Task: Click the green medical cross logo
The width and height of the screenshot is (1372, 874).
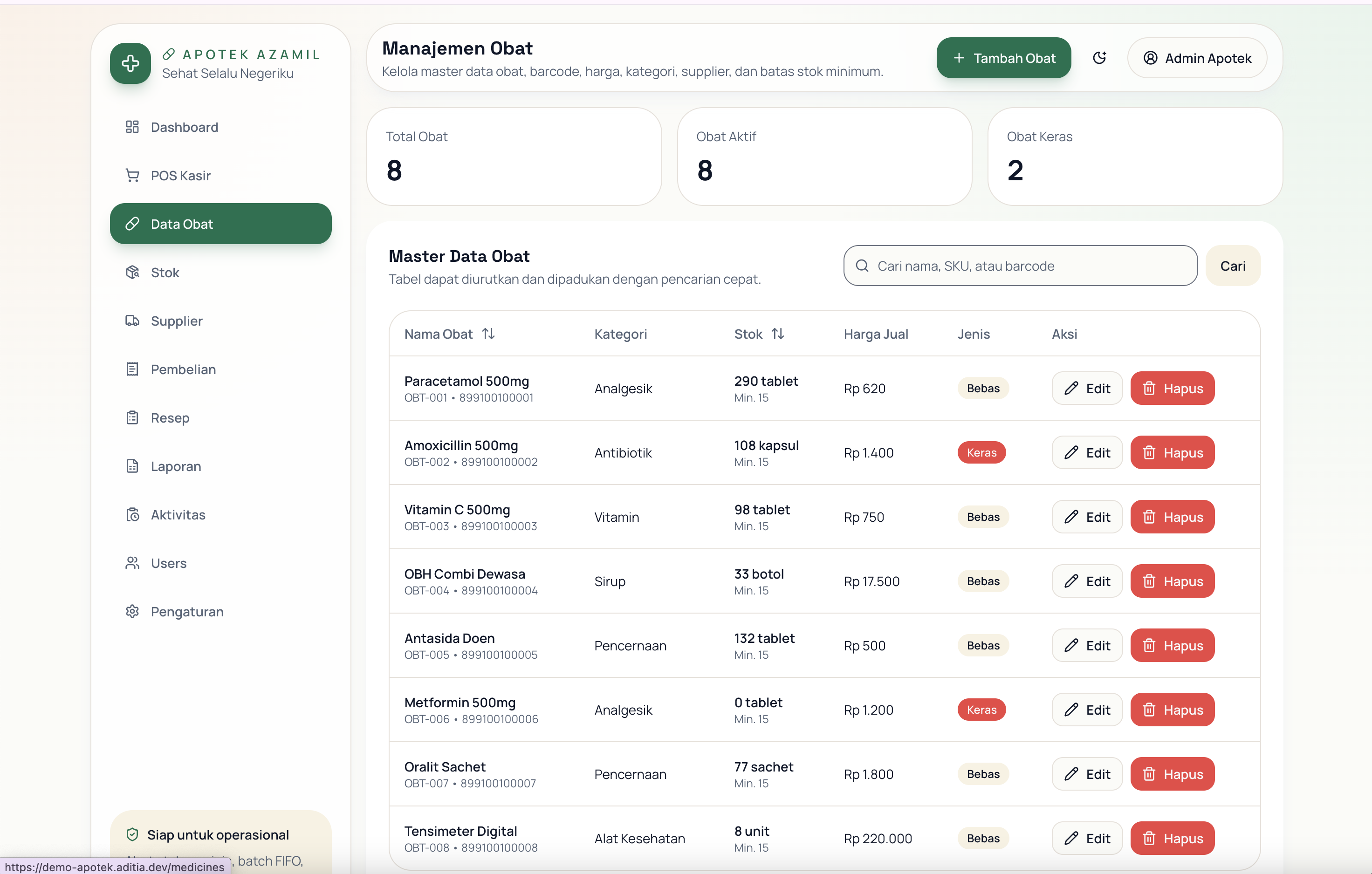Action: pos(130,63)
